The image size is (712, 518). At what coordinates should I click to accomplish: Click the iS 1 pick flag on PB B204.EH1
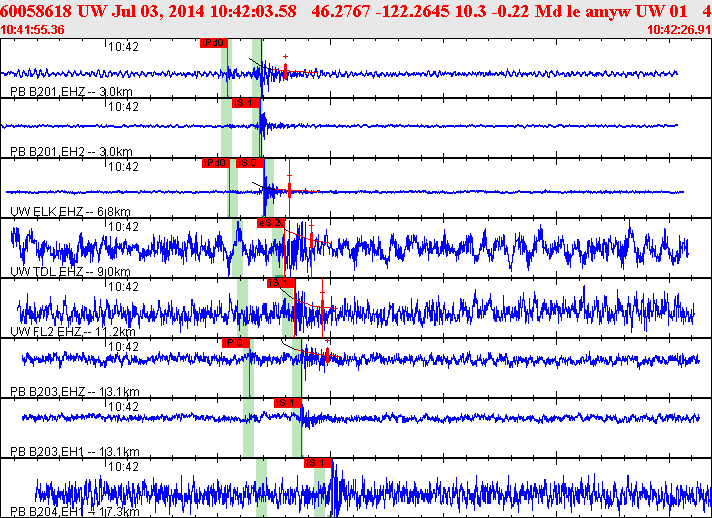(317, 463)
